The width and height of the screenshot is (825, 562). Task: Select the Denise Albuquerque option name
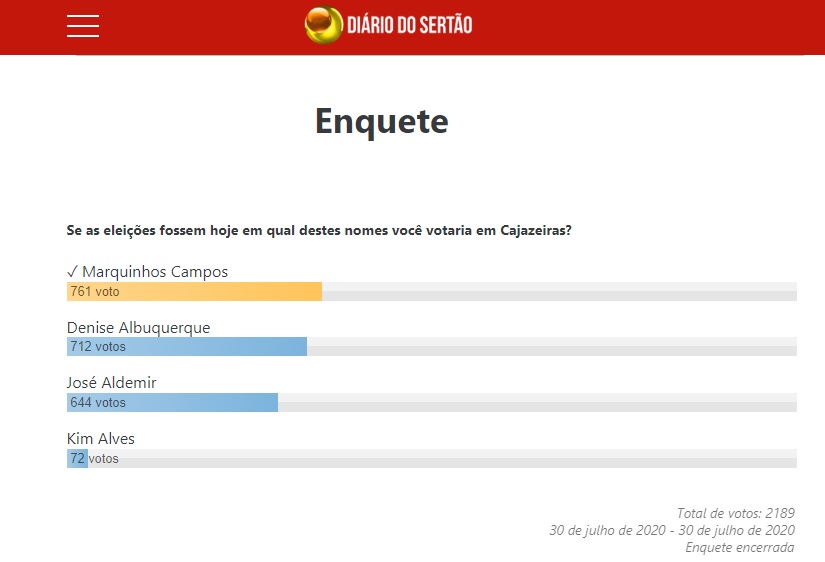pos(138,327)
